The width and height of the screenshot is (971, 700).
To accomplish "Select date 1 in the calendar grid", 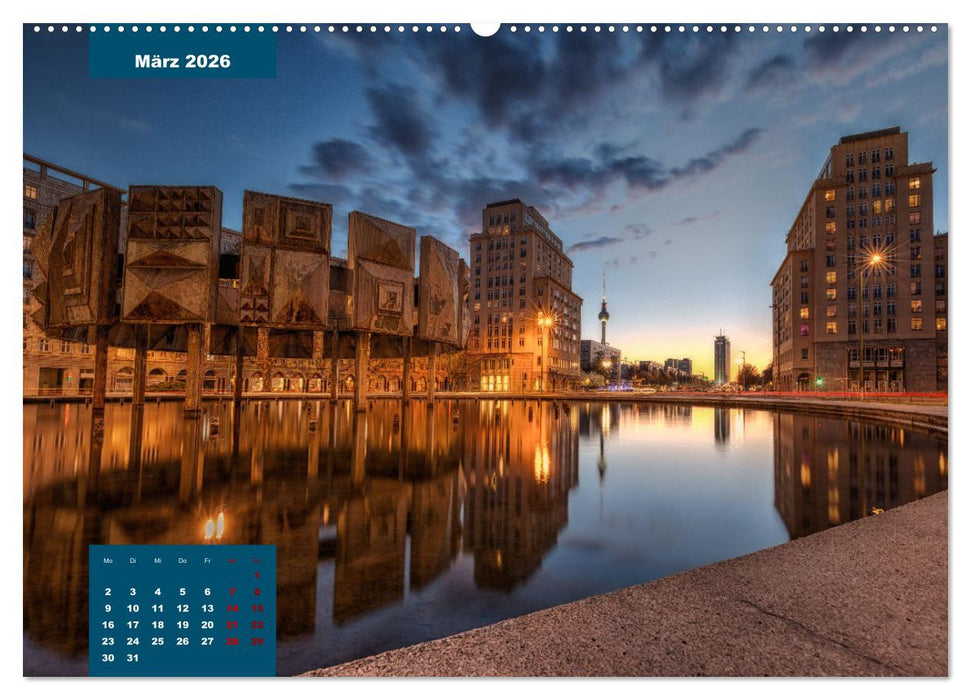I will click(x=256, y=574).
